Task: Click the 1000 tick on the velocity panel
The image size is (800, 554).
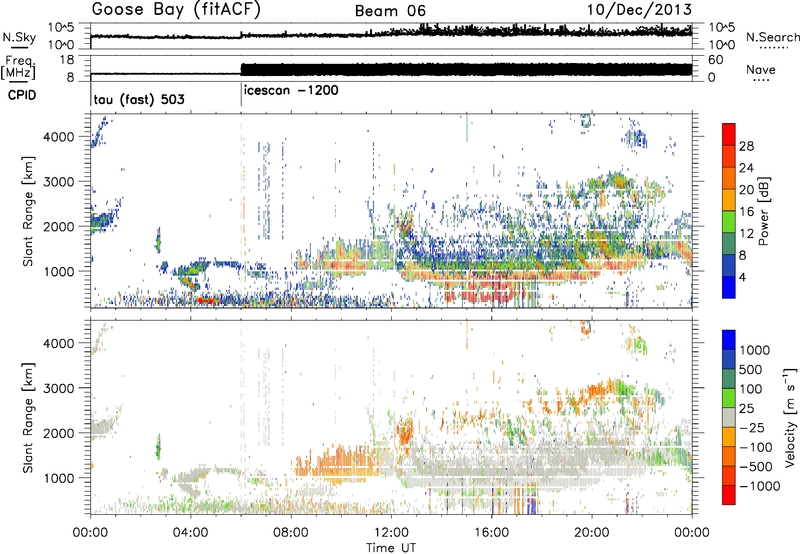Action: coord(60,478)
